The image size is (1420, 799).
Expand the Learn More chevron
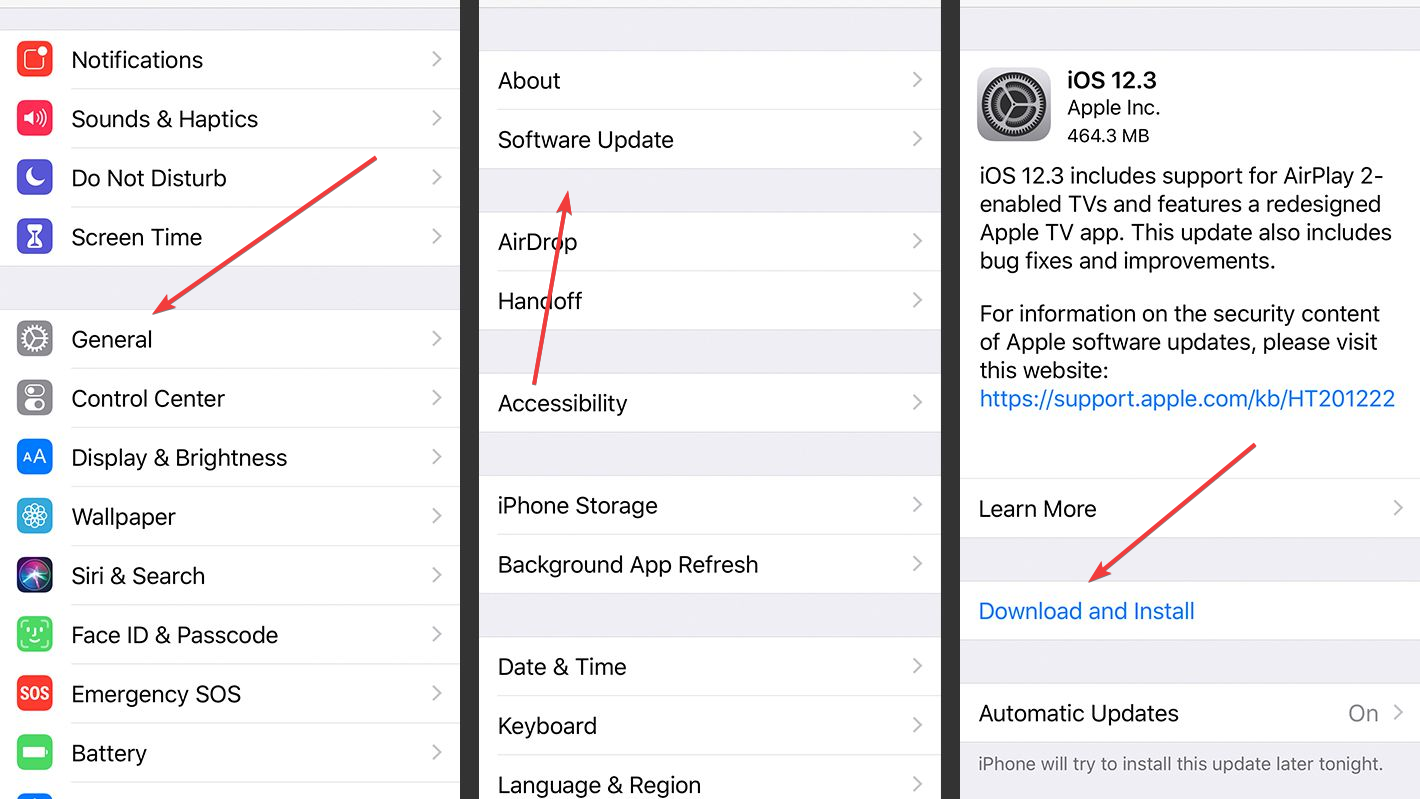(x=1398, y=508)
